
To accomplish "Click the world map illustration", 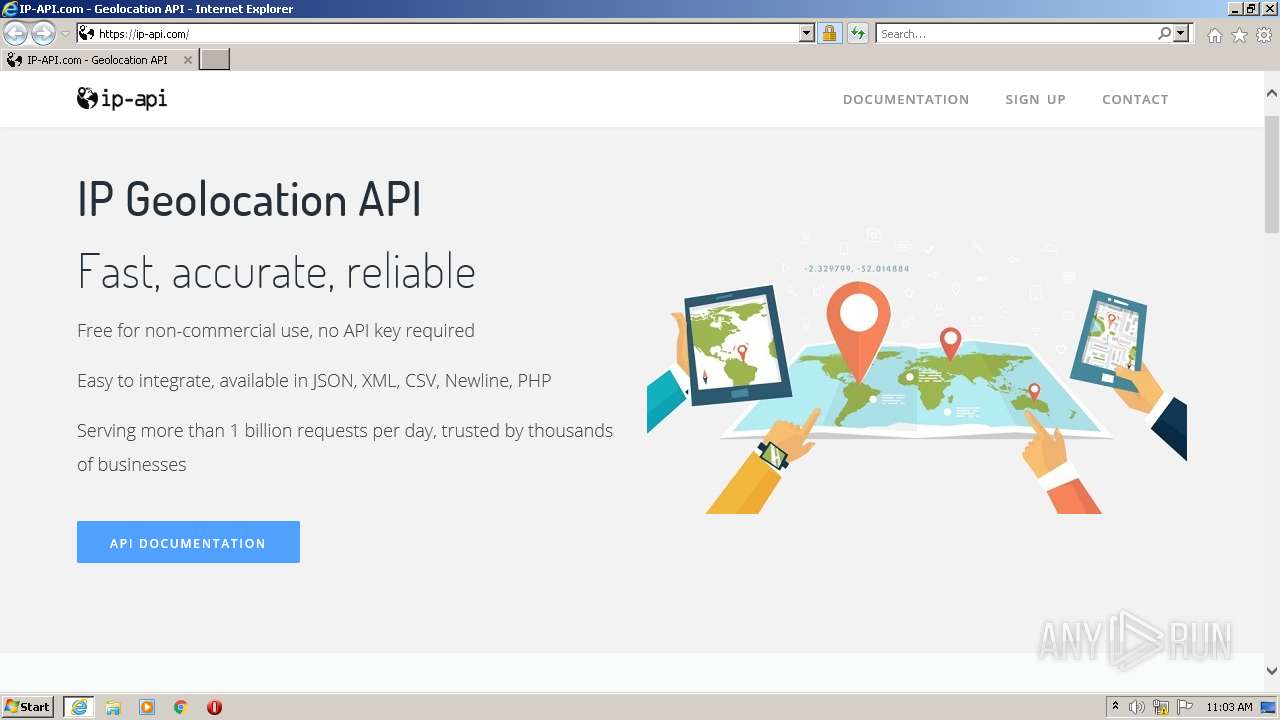I will (917, 373).
